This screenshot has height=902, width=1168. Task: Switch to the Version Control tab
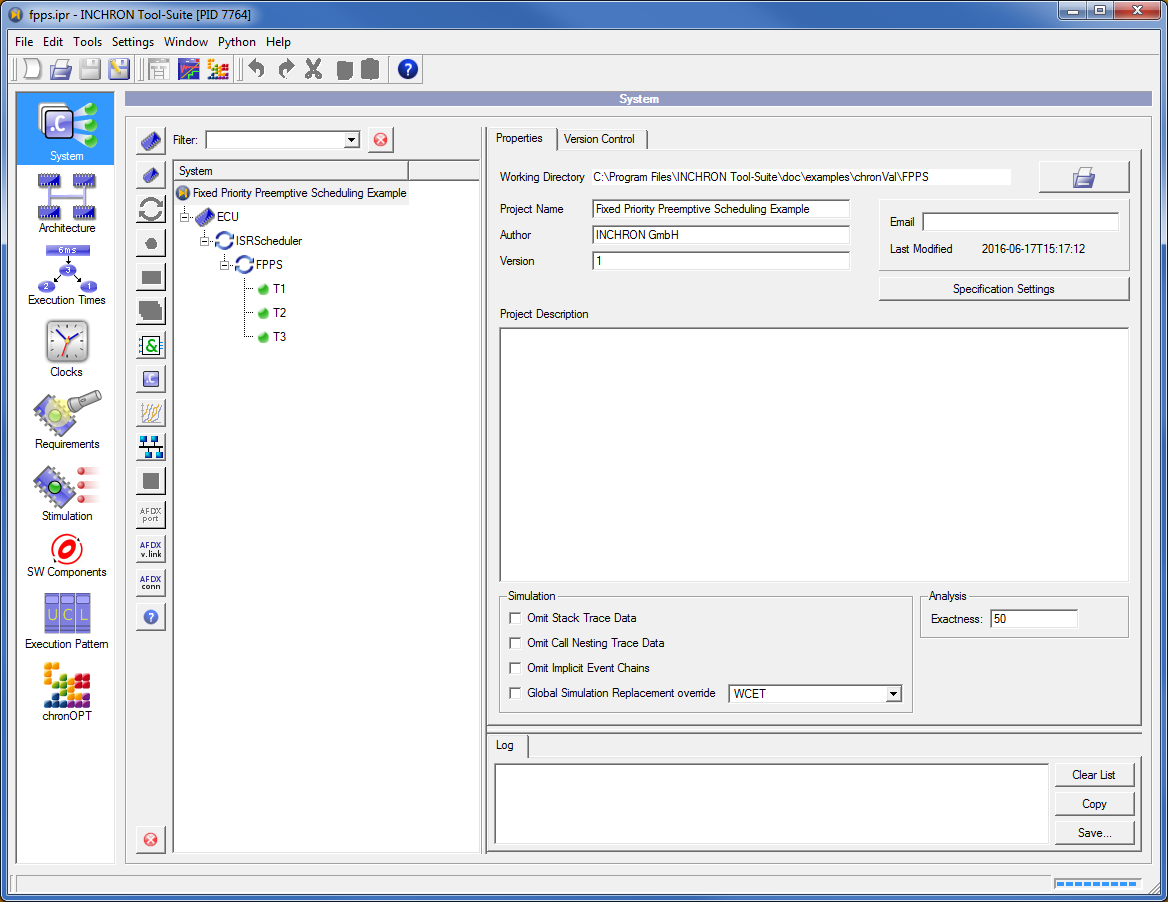tap(600, 139)
